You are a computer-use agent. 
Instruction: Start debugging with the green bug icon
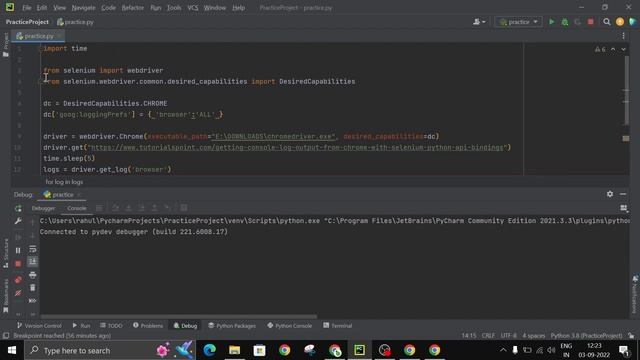[x=565, y=22]
